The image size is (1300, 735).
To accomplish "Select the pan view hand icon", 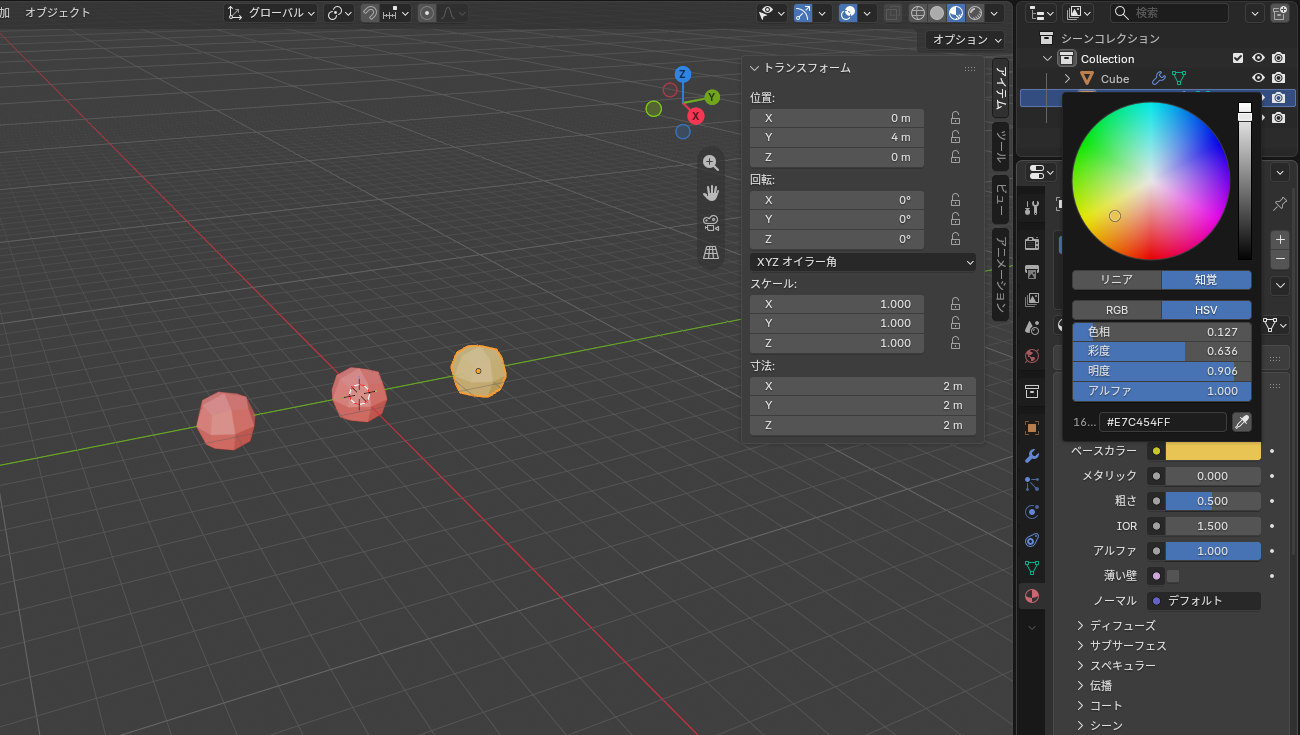I will coord(711,193).
